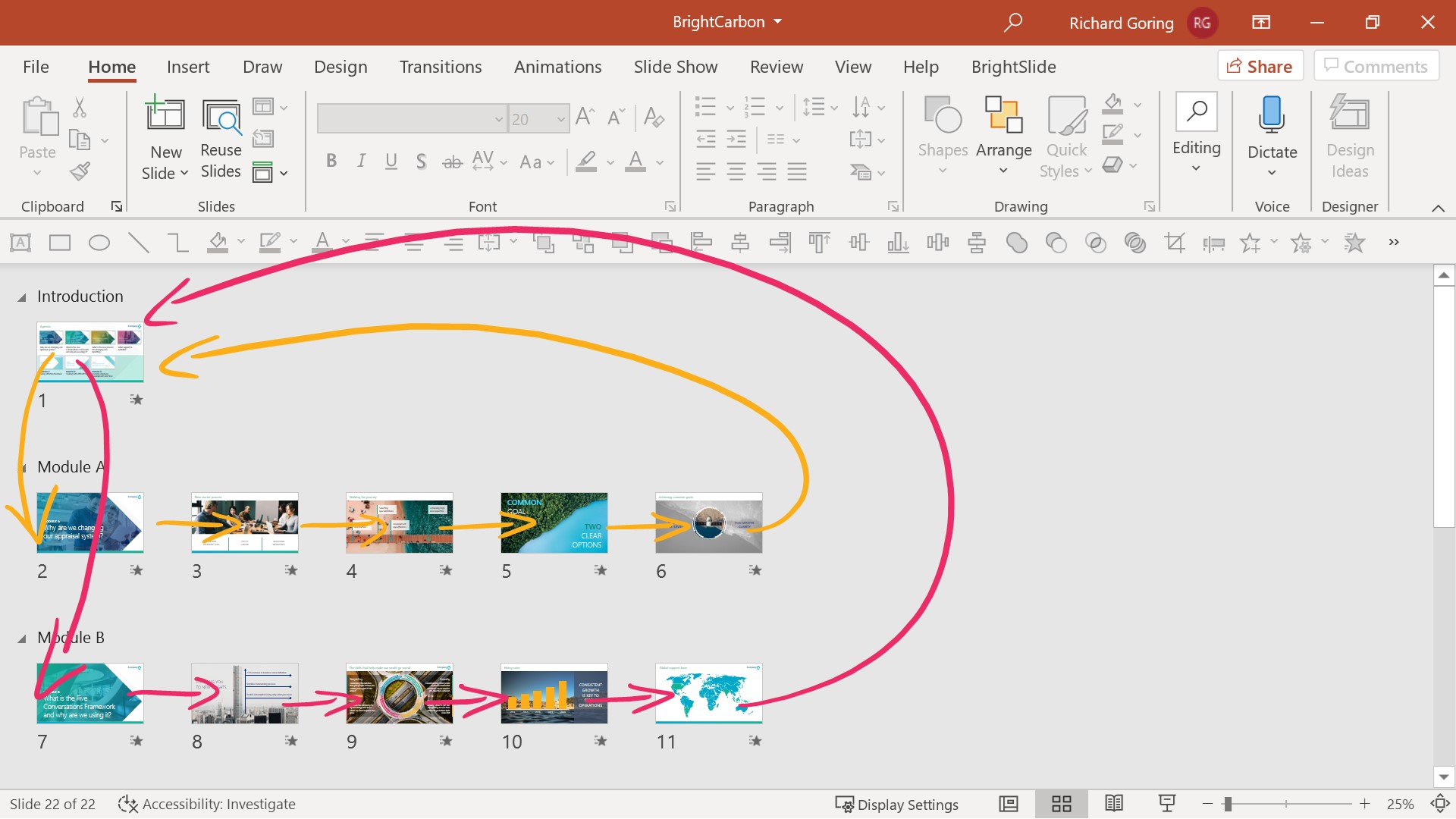
Task: Collapse the Module B section
Action: 22,639
